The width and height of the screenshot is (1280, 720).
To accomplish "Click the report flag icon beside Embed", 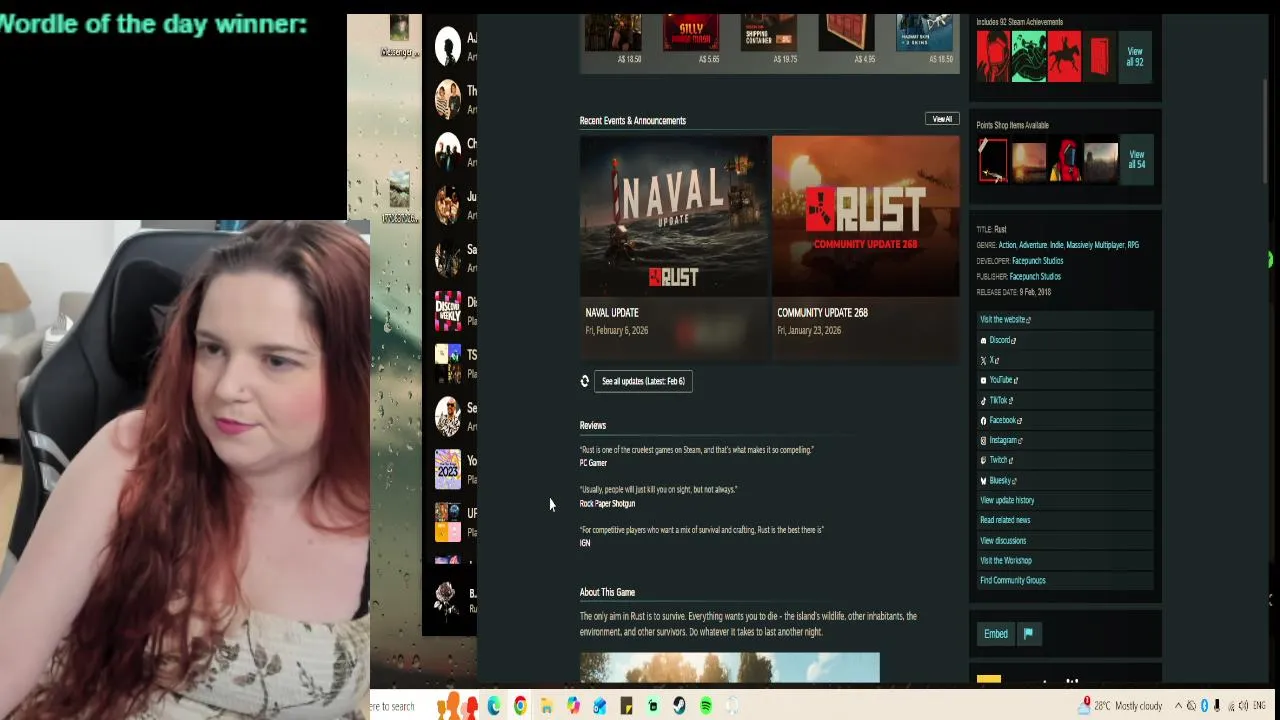I will coord(1028,634).
